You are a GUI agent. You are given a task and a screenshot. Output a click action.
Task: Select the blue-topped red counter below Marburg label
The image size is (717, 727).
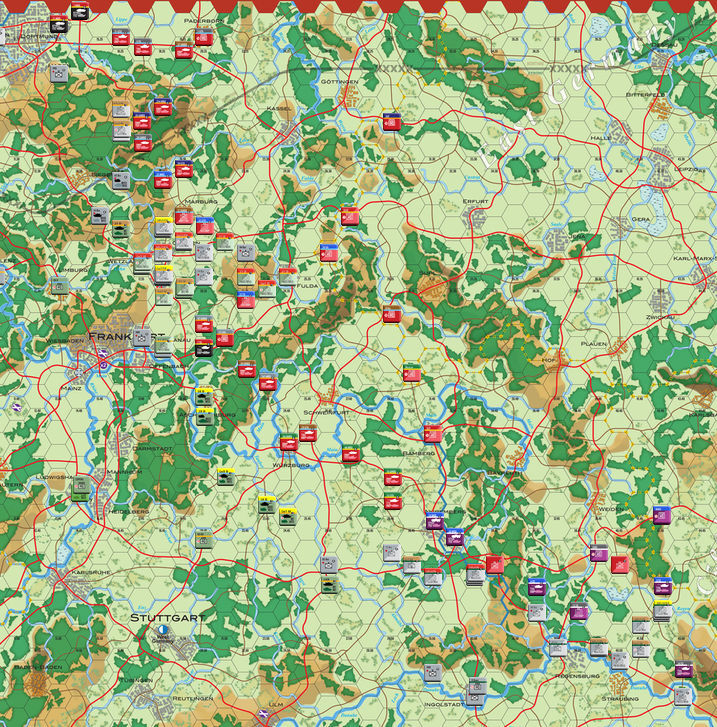pyautogui.click(x=205, y=225)
